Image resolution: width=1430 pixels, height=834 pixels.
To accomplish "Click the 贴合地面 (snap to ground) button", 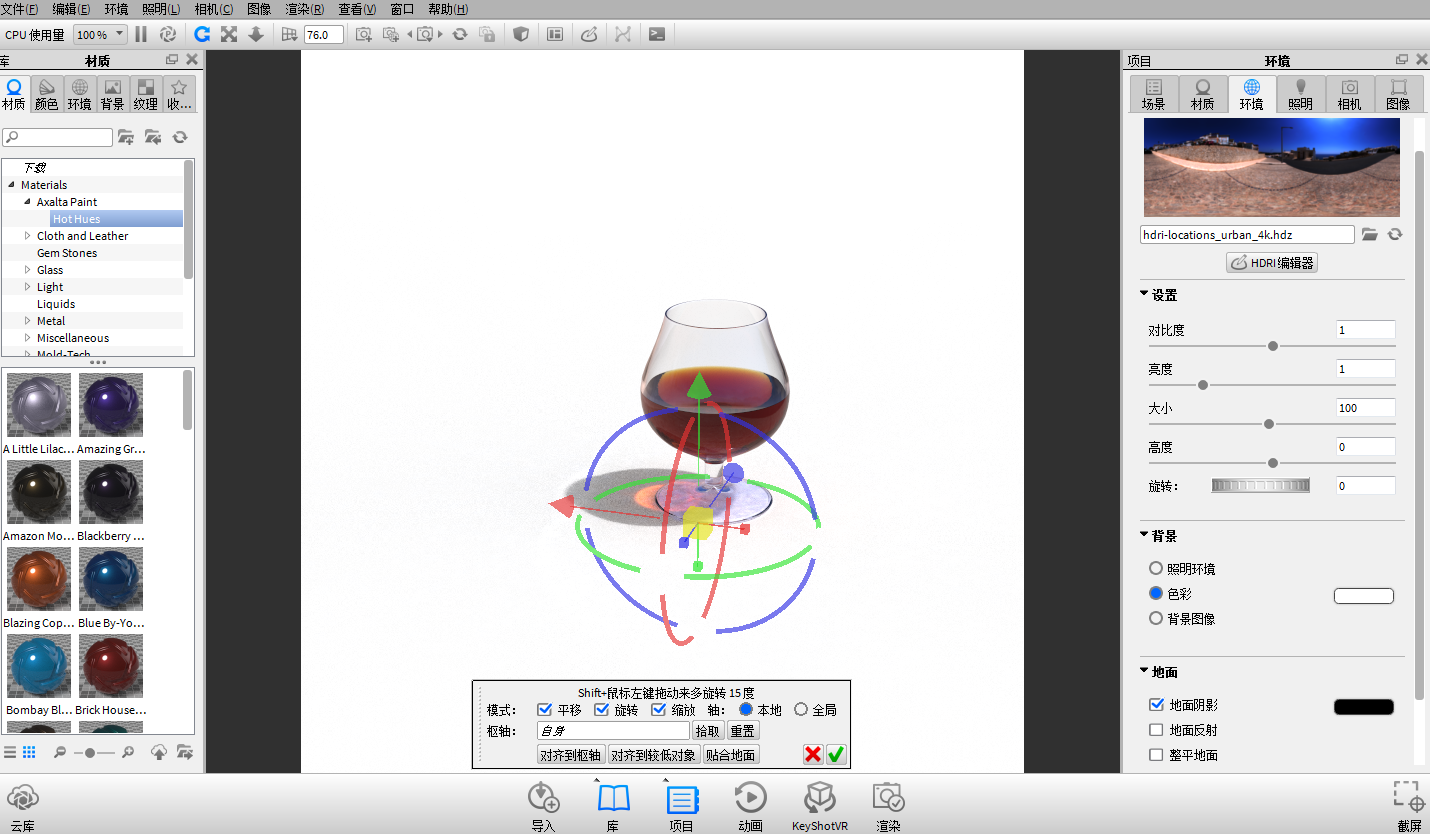I will [x=731, y=755].
